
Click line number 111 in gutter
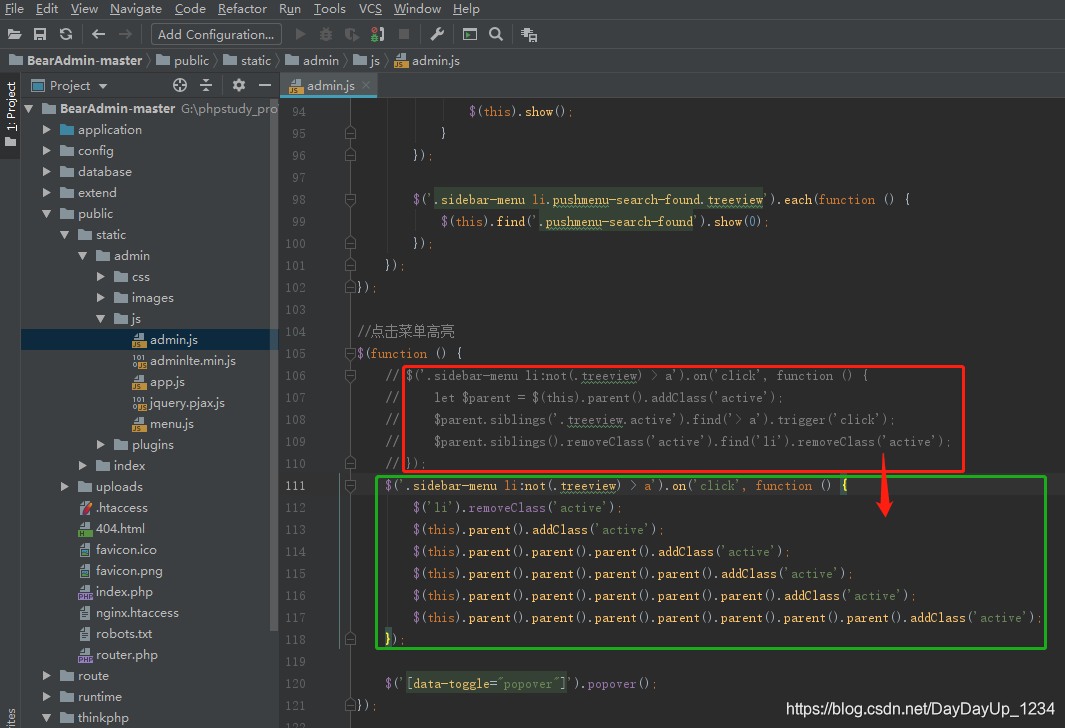(x=295, y=485)
